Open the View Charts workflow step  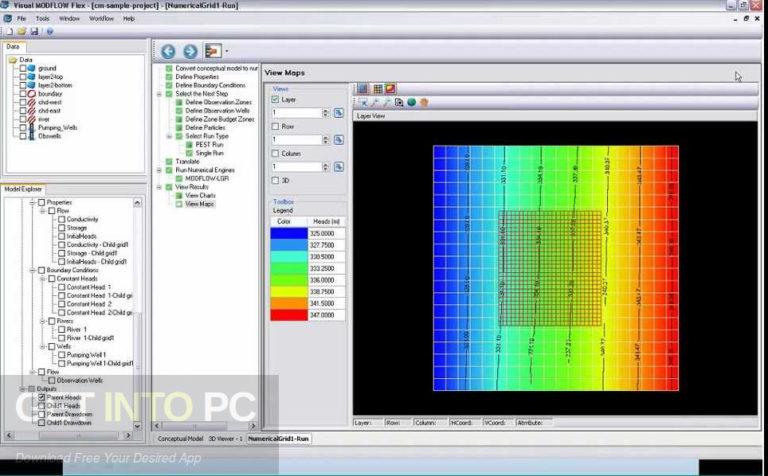click(200, 195)
